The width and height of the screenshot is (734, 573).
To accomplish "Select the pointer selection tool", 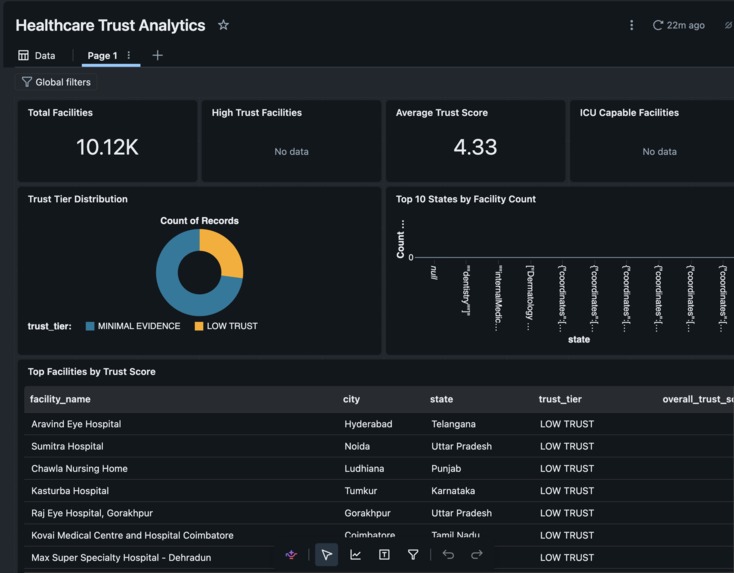I will (326, 555).
